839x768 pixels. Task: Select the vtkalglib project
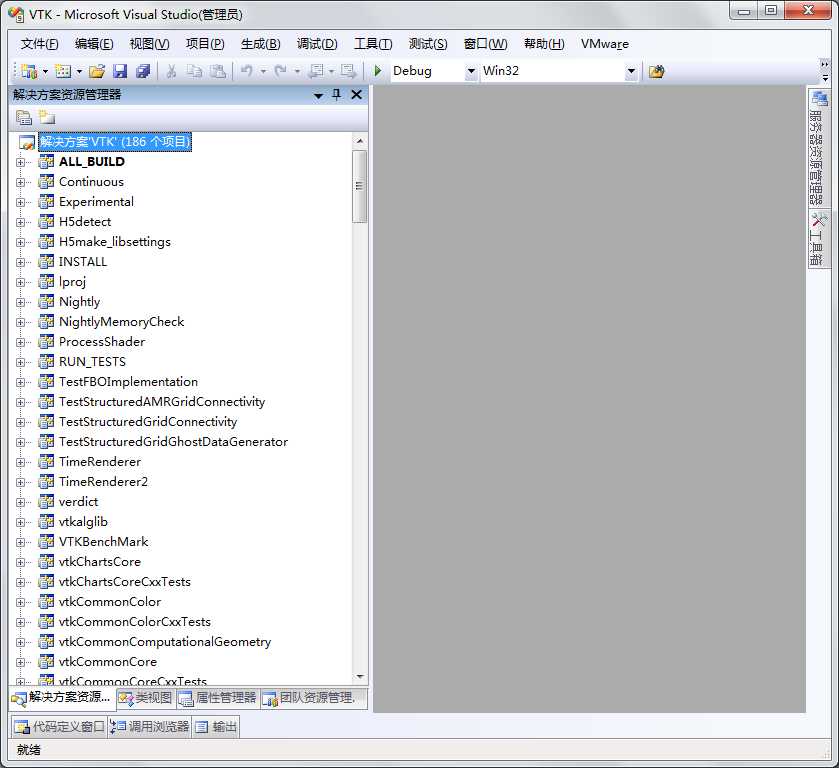83,522
